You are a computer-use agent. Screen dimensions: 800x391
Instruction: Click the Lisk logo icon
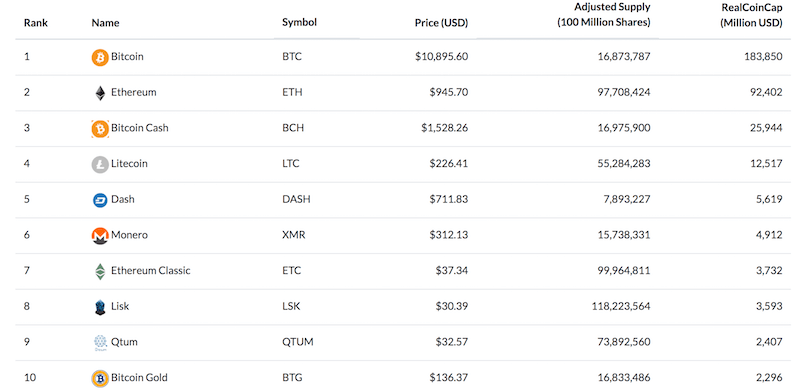pyautogui.click(x=100, y=307)
